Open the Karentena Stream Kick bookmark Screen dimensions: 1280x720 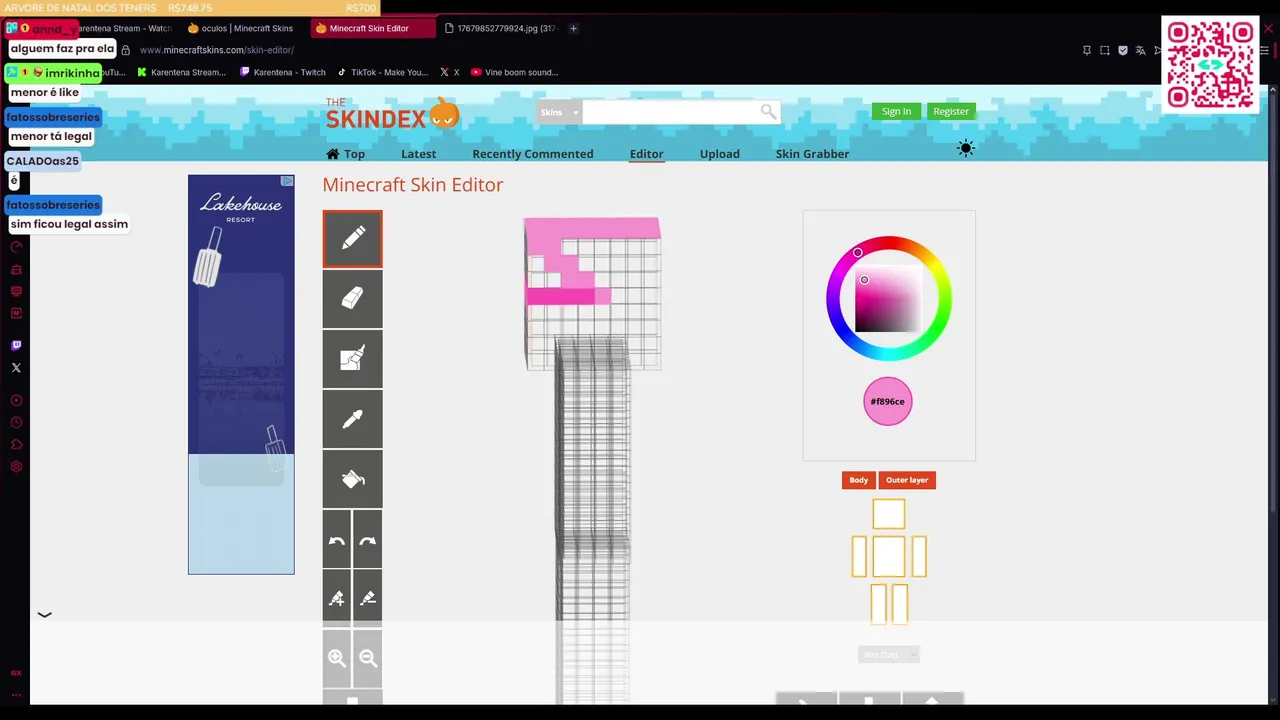tap(181, 72)
